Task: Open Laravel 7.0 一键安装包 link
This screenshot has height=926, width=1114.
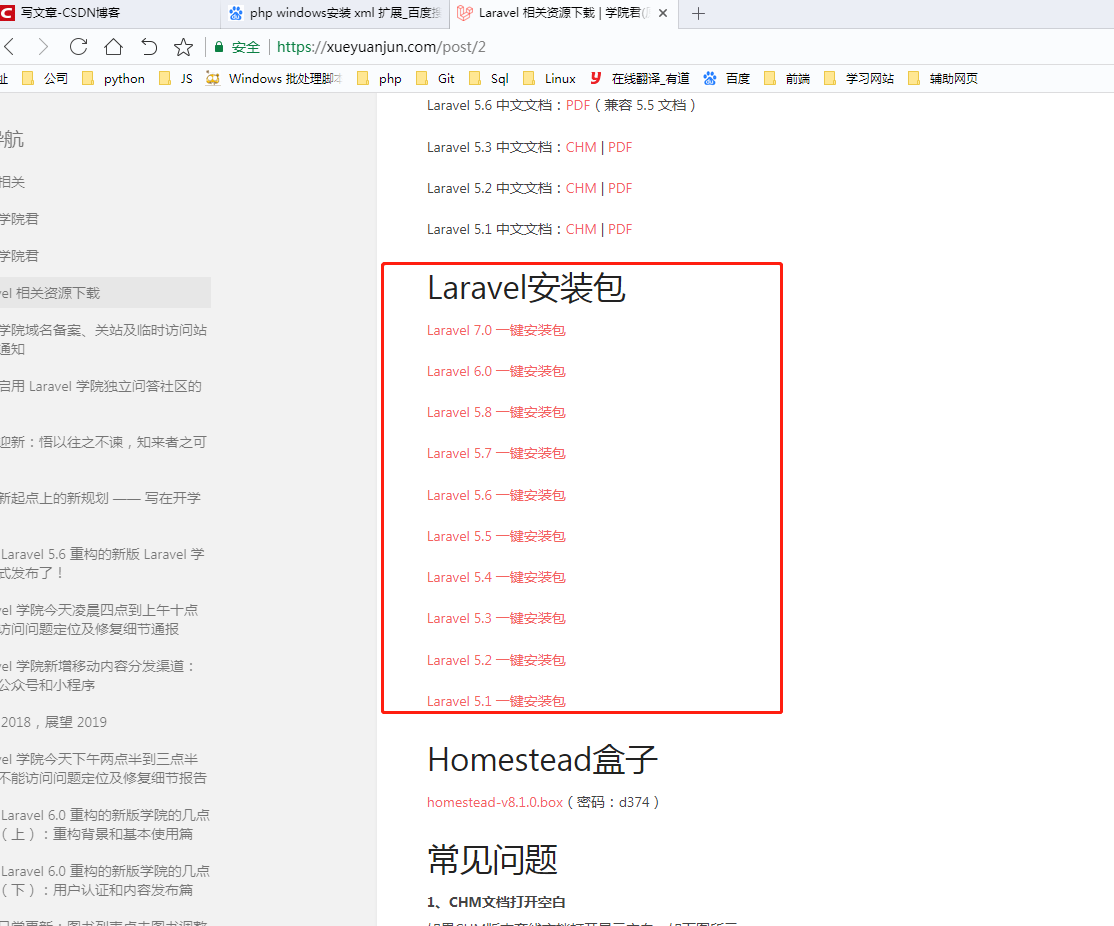Action: point(496,330)
